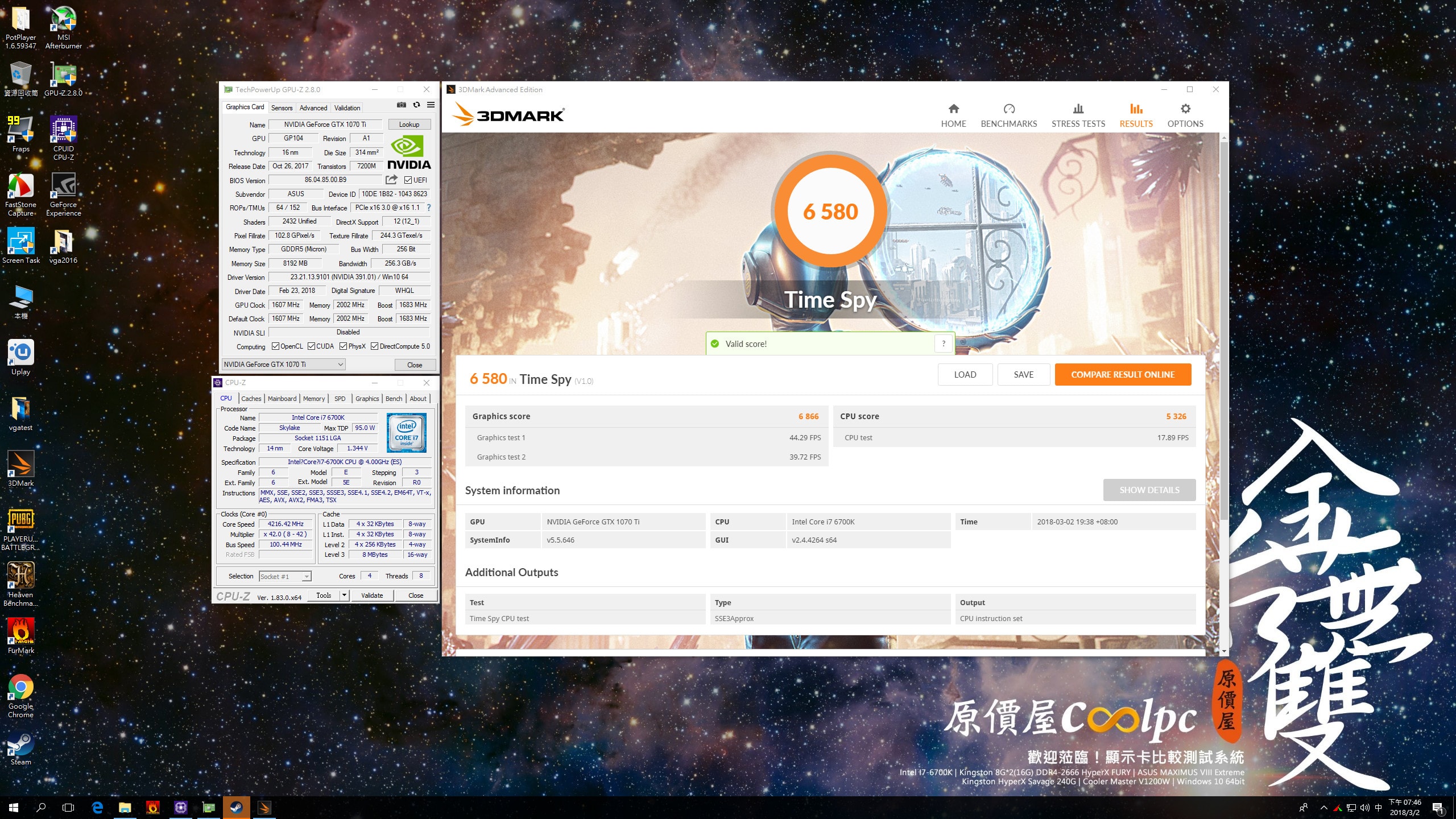Screen dimensions: 1456x819
Task: Click COMPARE RESULT ONLINE button
Action: tap(1123, 375)
